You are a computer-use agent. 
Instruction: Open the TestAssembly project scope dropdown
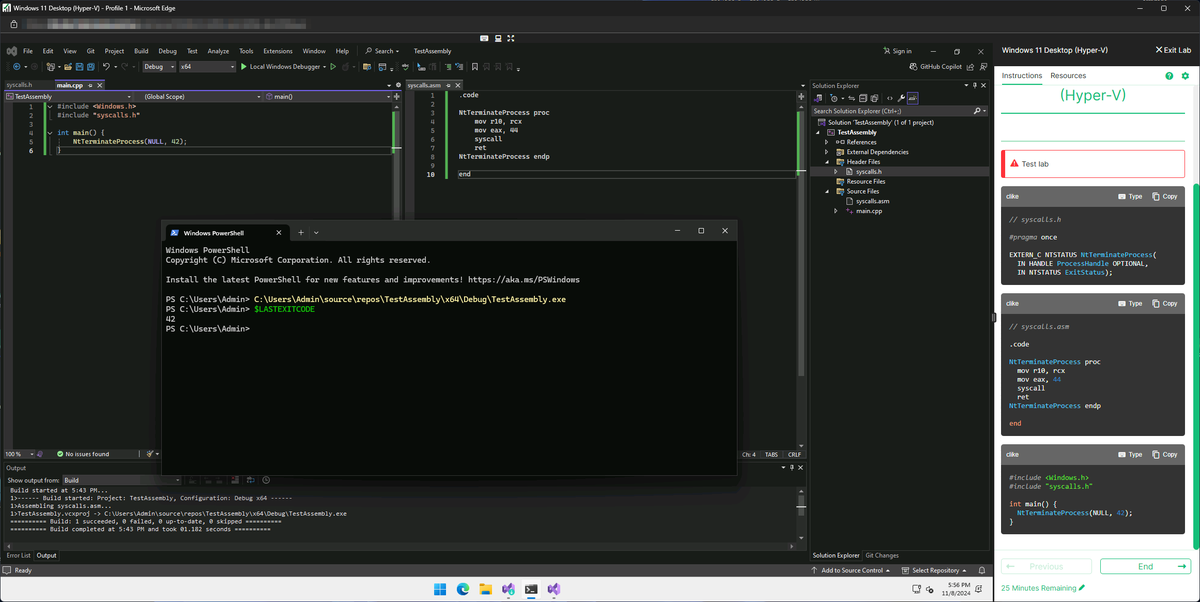point(70,97)
